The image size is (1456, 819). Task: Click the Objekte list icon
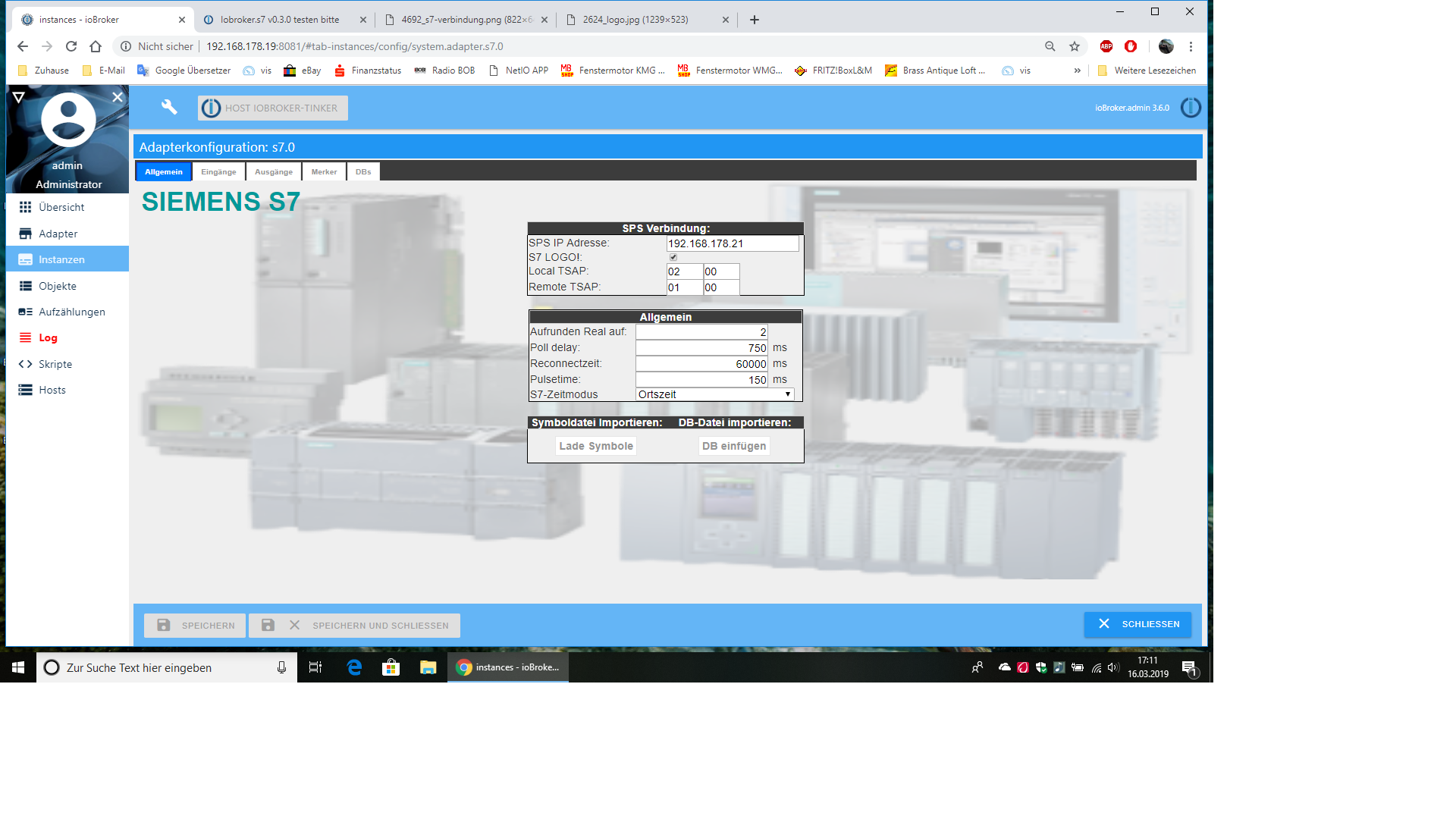coord(25,286)
